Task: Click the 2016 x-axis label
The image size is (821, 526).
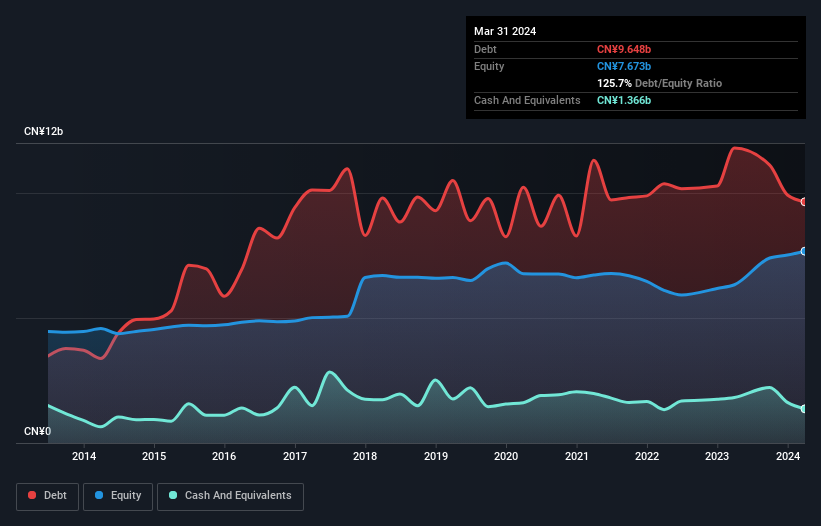Action: 224,456
